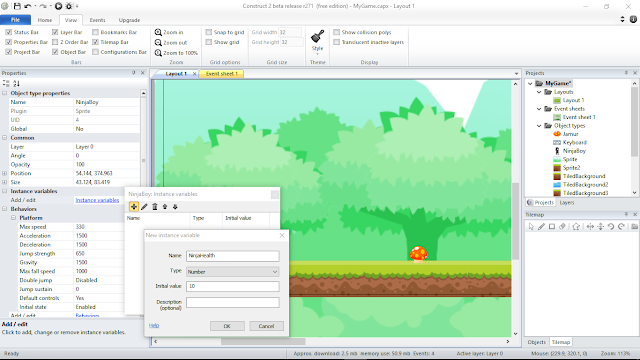Switch to the Layers panel tab
This screenshot has width=640, height=360.
tap(567, 202)
